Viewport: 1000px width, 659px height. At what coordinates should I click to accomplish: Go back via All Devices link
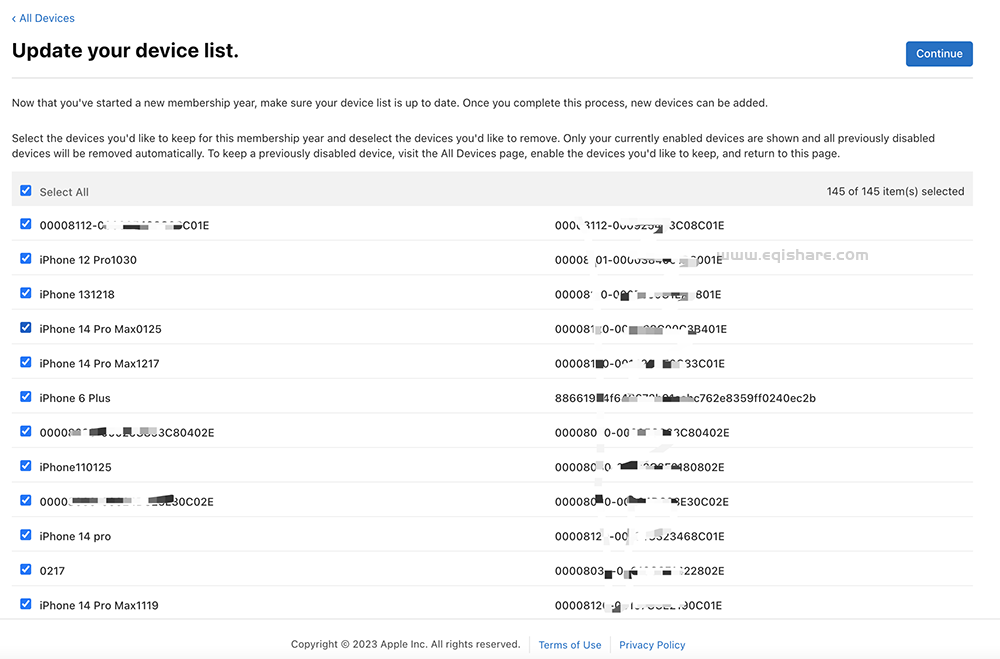43,18
